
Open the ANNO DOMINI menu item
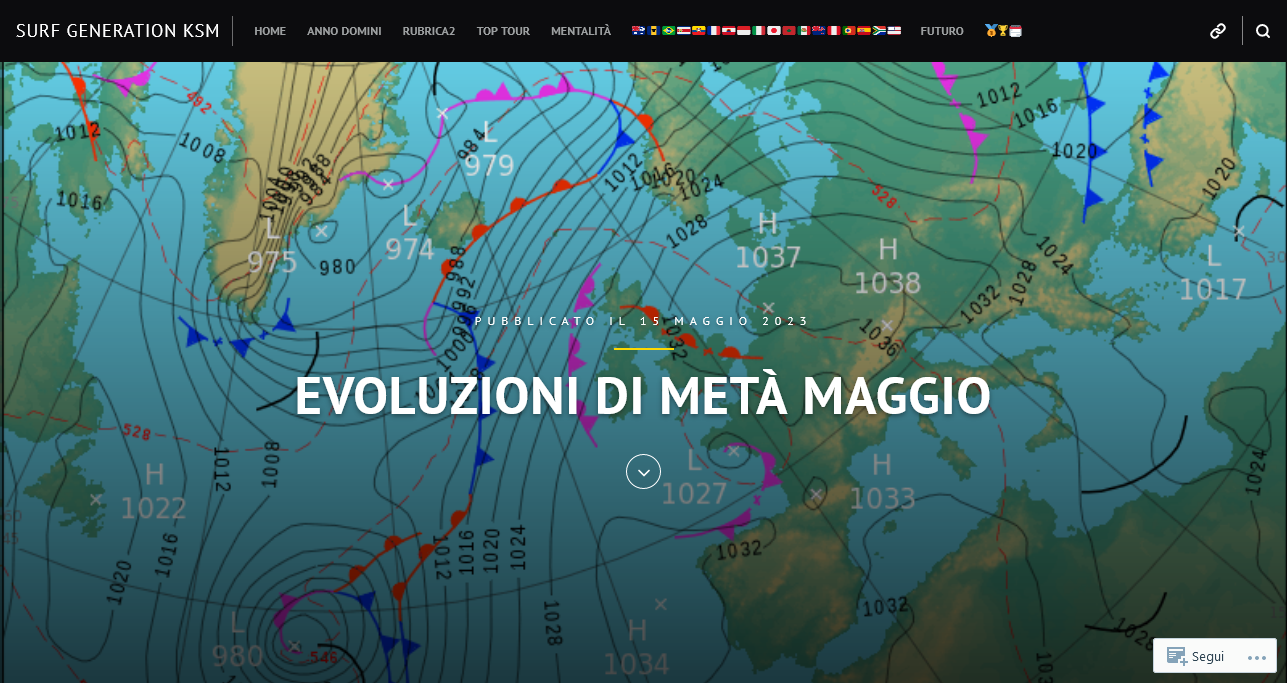pyautogui.click(x=344, y=31)
